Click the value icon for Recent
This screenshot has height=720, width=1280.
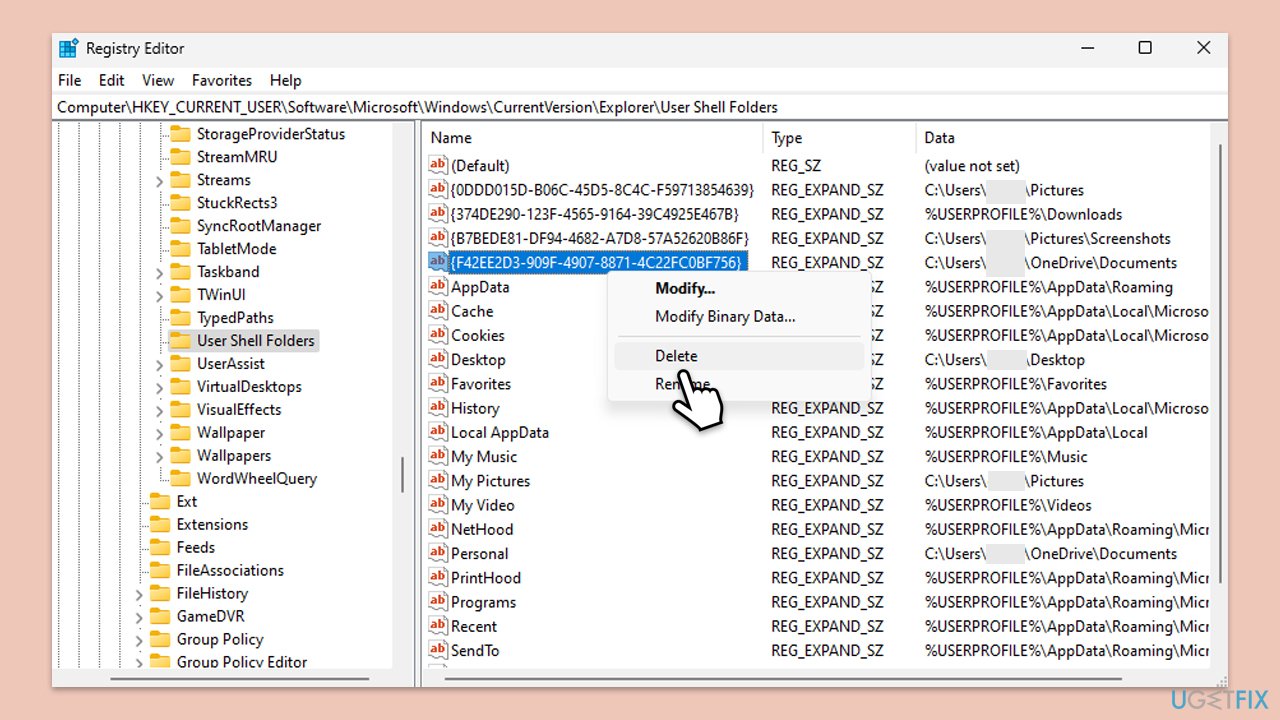[438, 626]
